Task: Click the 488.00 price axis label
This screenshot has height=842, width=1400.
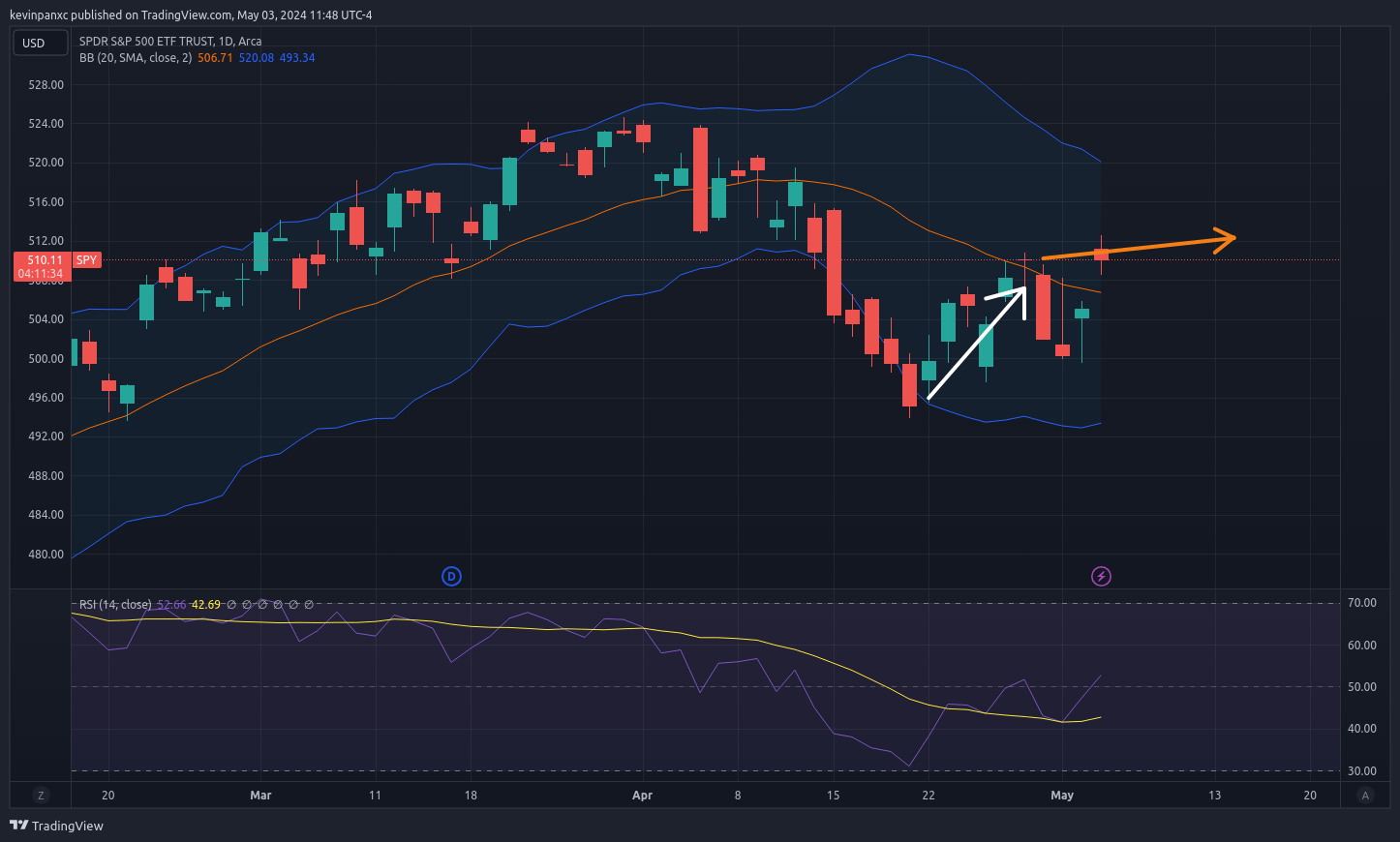Action: click(x=46, y=476)
